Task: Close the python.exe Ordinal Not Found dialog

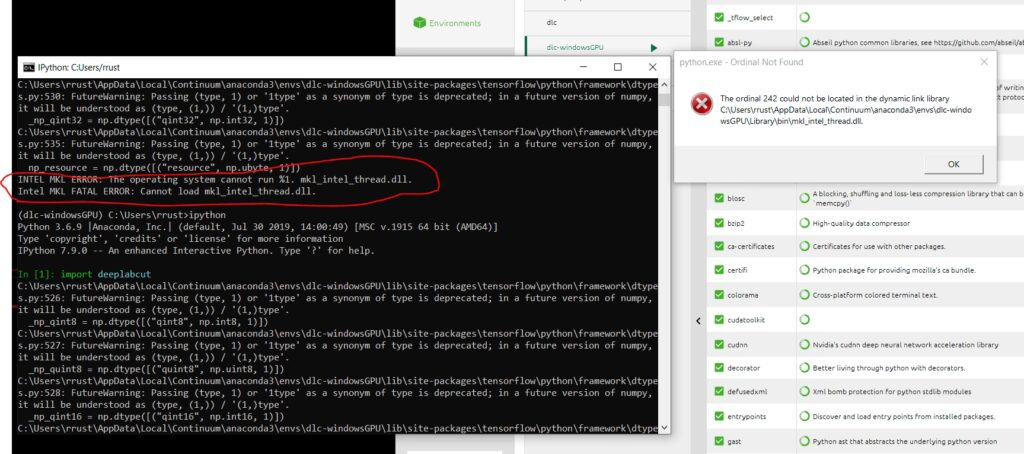Action: pos(984,61)
